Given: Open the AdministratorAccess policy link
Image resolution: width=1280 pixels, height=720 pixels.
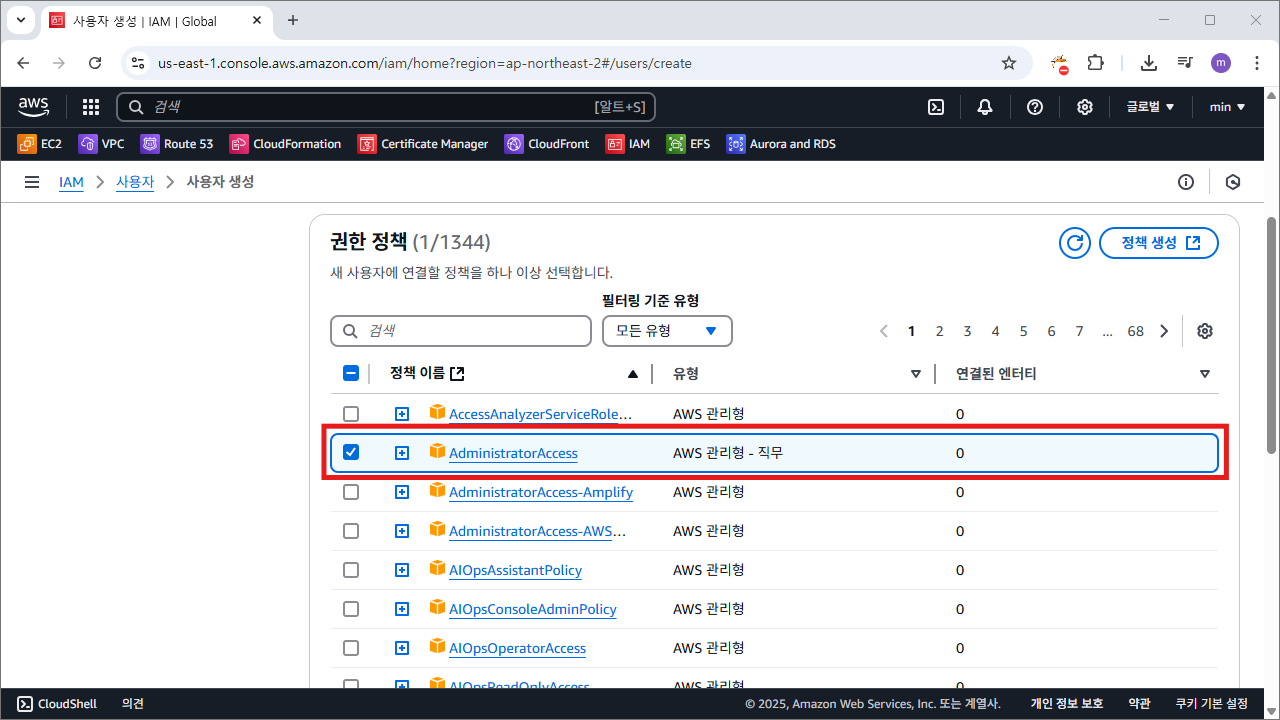Looking at the screenshot, I should click(x=513, y=453).
